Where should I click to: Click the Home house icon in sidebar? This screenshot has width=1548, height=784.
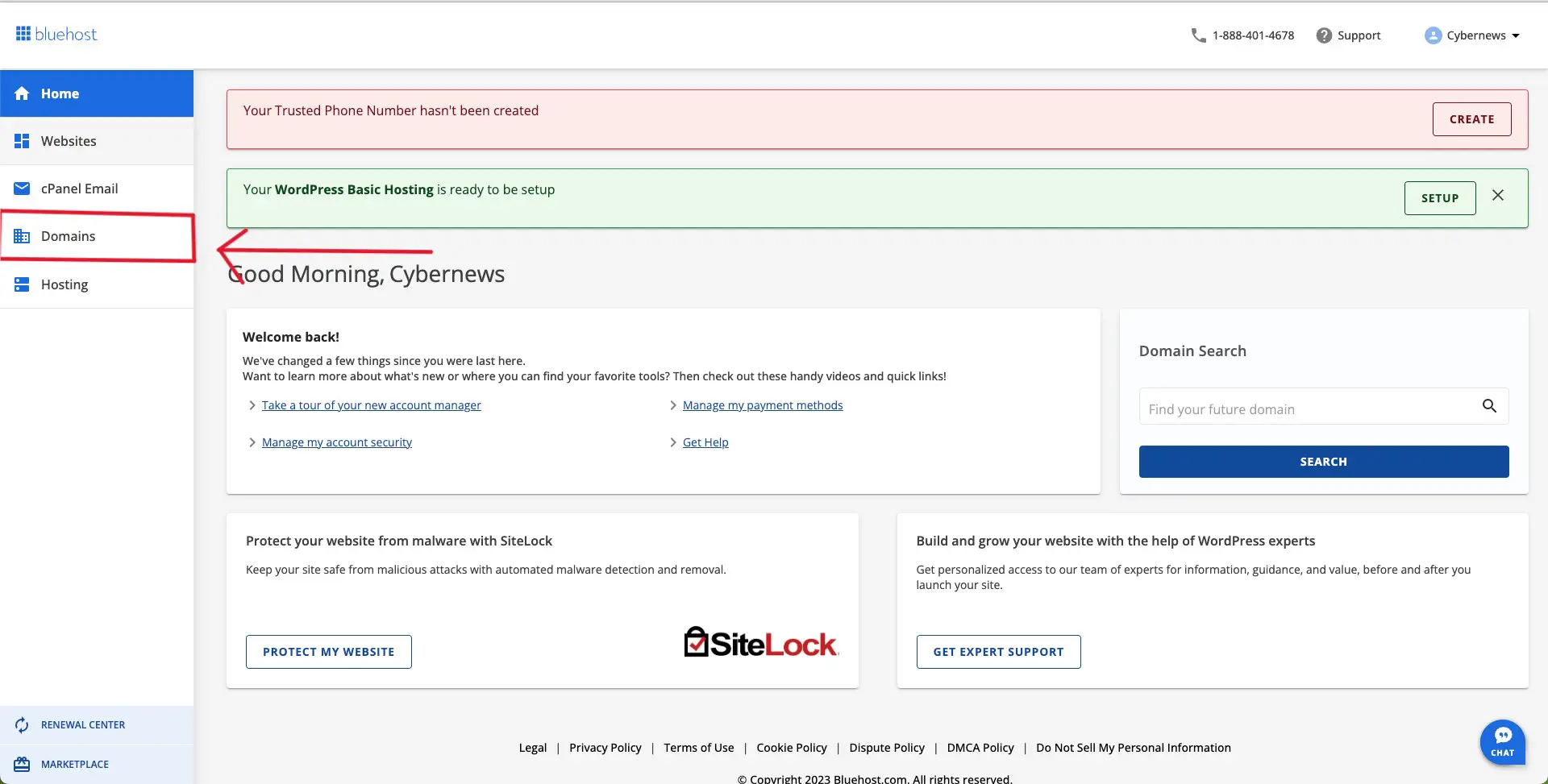(22, 93)
